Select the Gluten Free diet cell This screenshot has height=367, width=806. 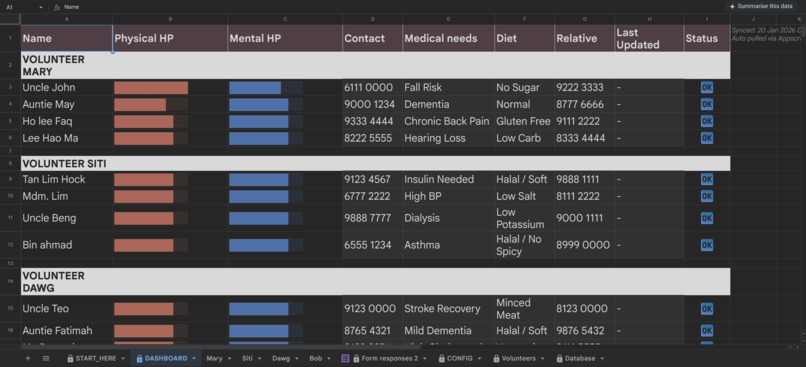coord(524,121)
